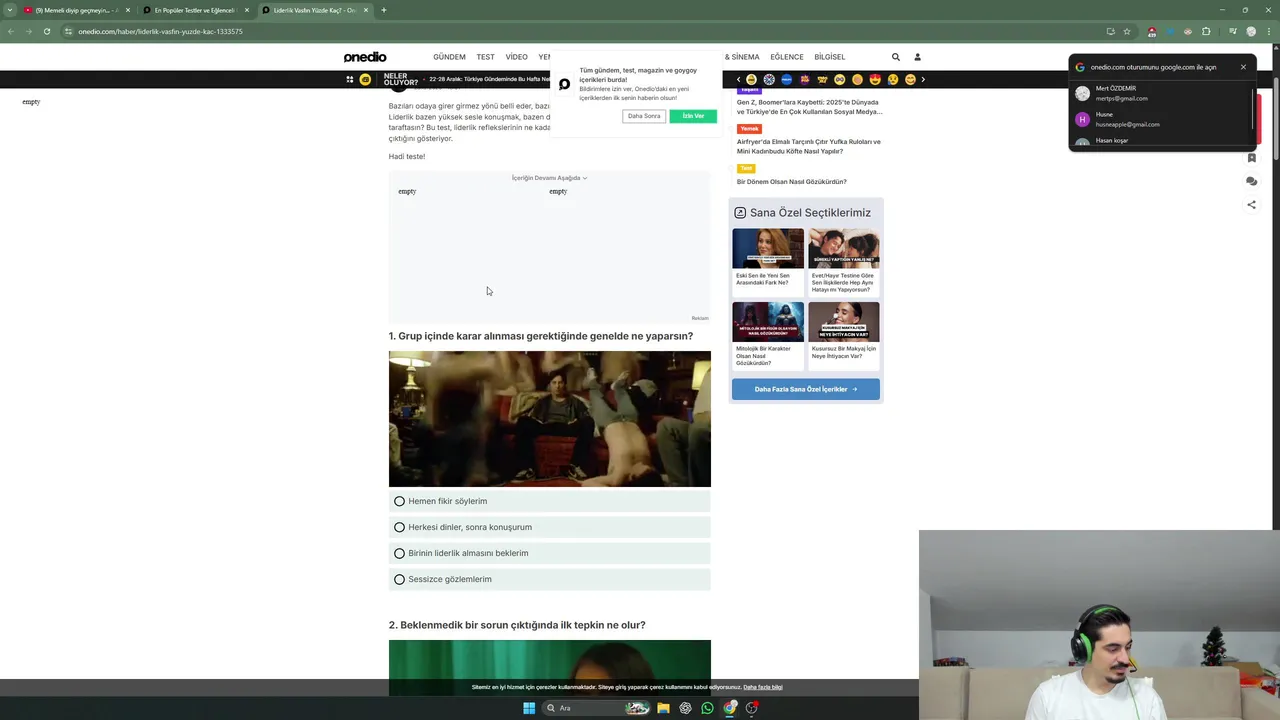Click the browser back arrow

(x=10, y=31)
